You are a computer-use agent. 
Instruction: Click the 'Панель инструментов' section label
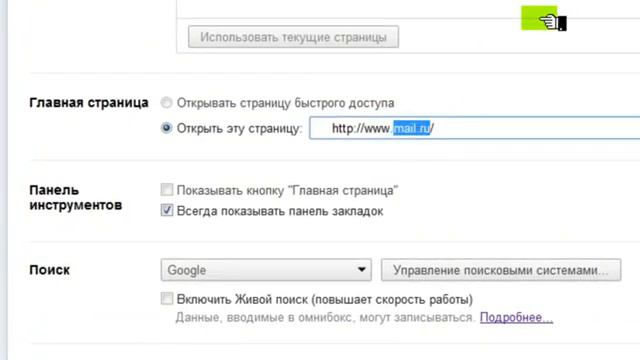(x=76, y=198)
